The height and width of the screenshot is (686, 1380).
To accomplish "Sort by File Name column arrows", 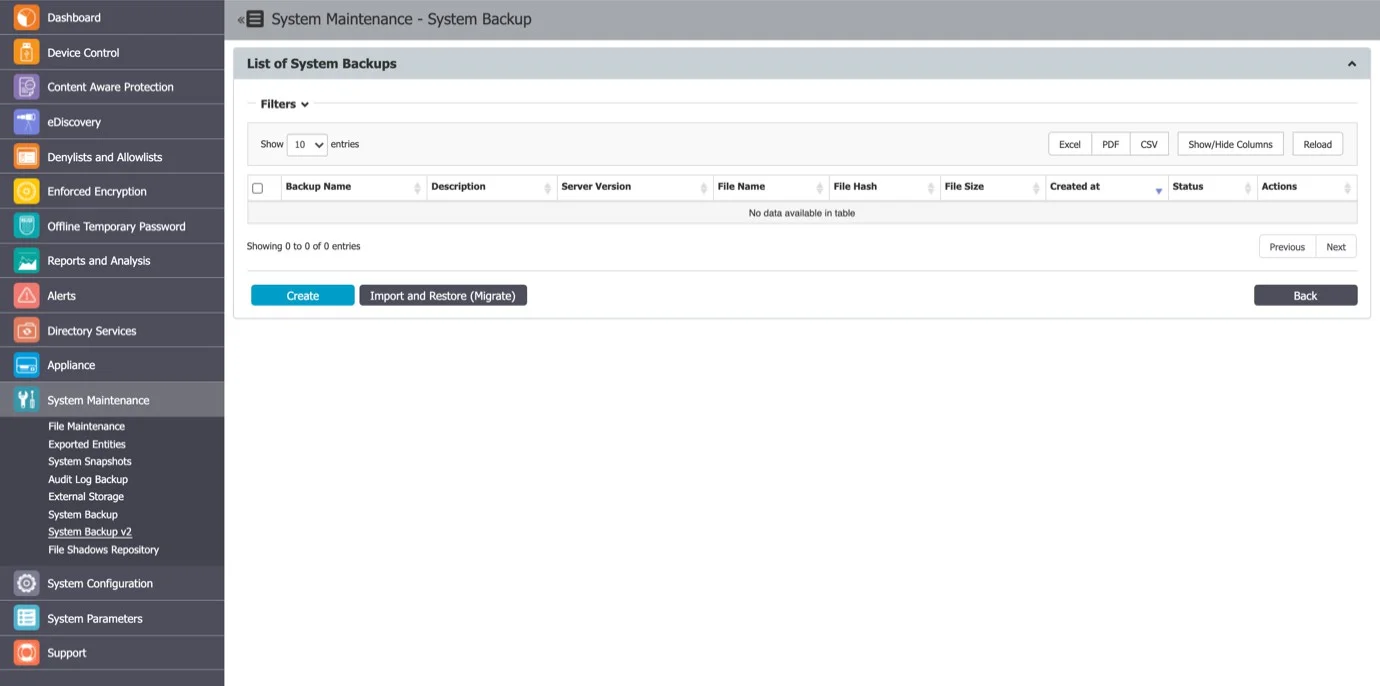I will click(x=819, y=188).
